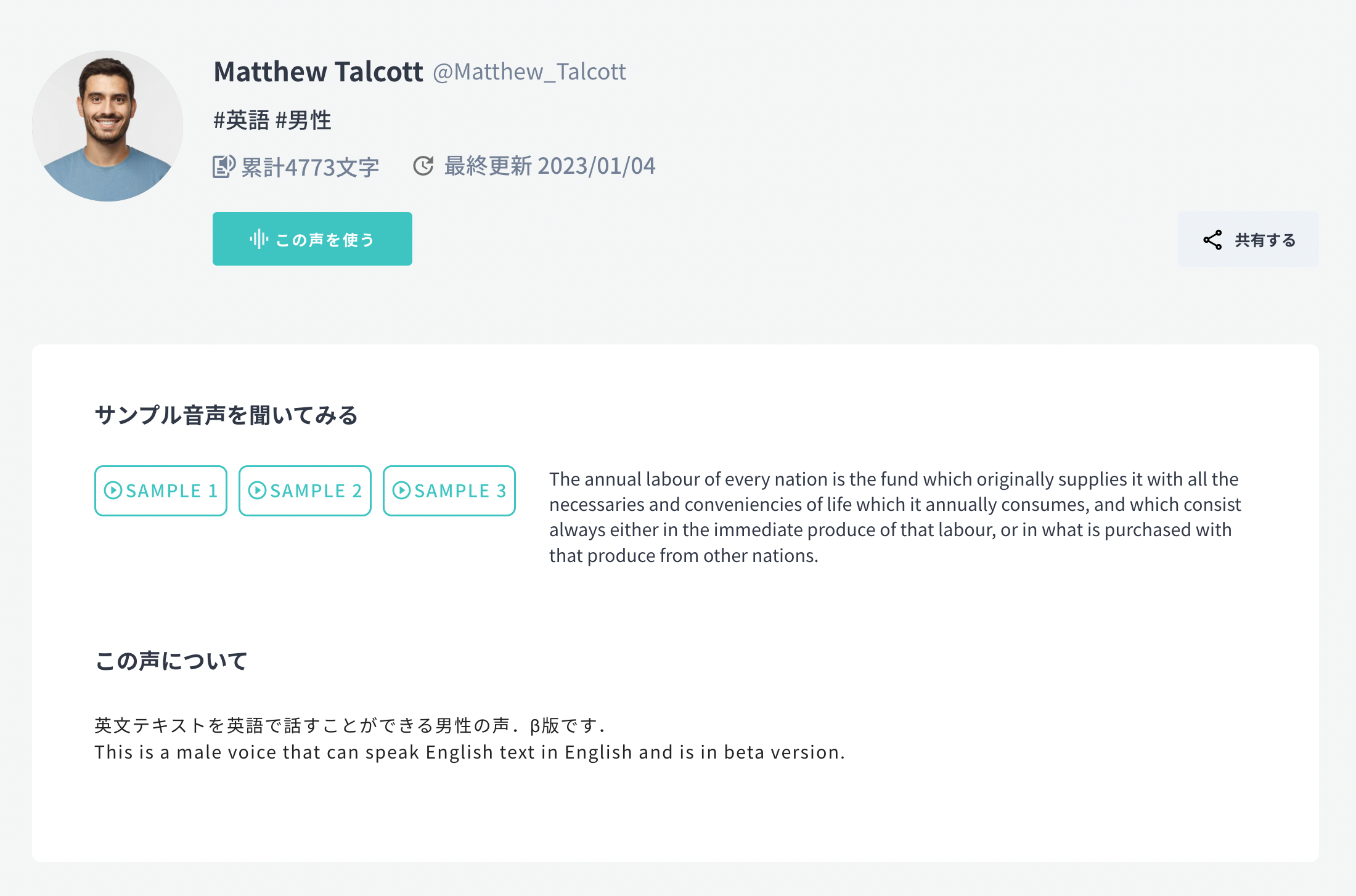Select the #男性 hashtag
Screen dimensions: 1356x896
(x=303, y=120)
